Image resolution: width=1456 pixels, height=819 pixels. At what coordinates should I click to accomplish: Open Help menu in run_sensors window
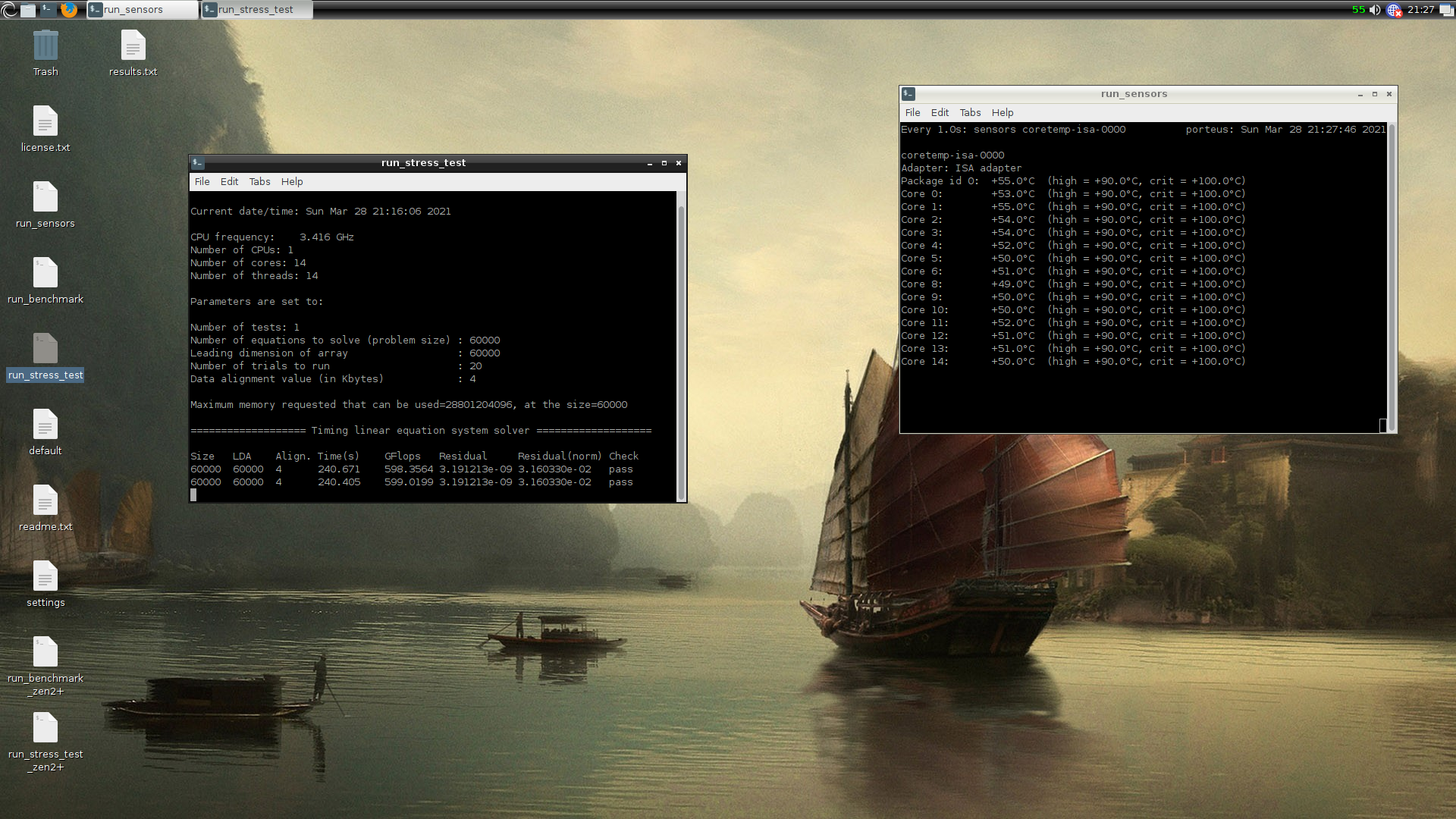[x=1002, y=113]
